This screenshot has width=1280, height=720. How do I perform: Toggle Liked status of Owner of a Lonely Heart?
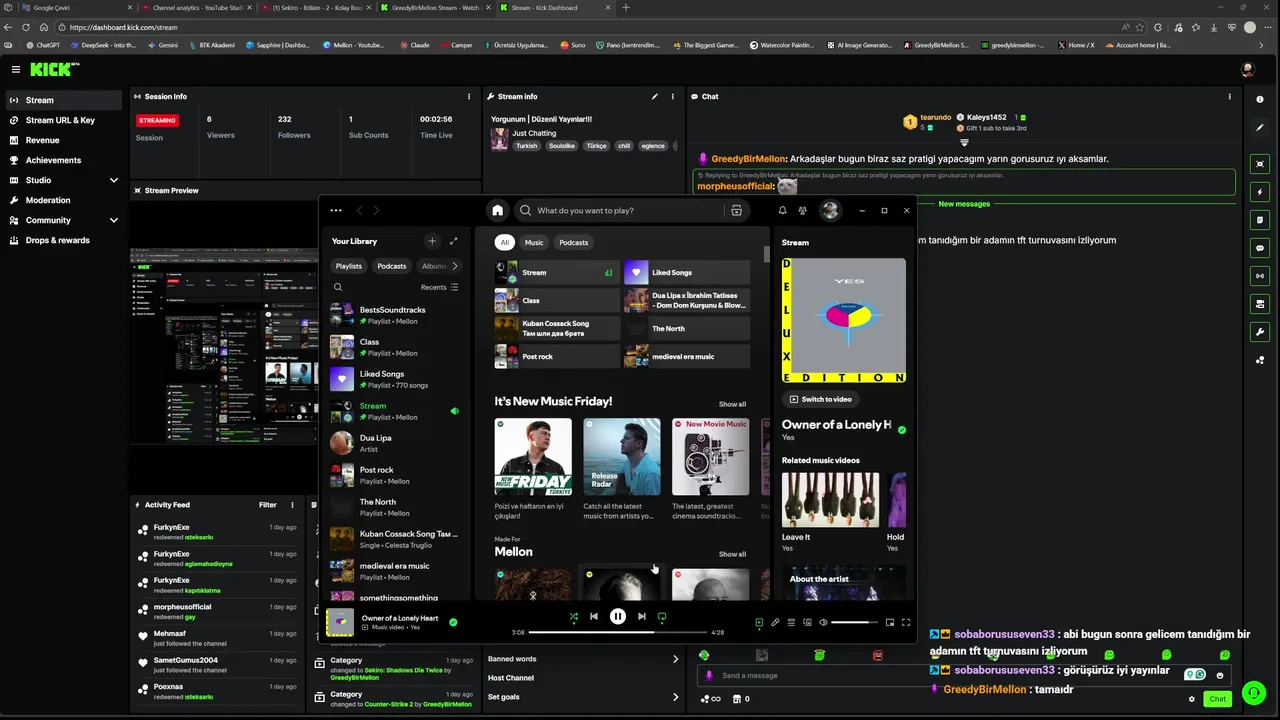453,622
